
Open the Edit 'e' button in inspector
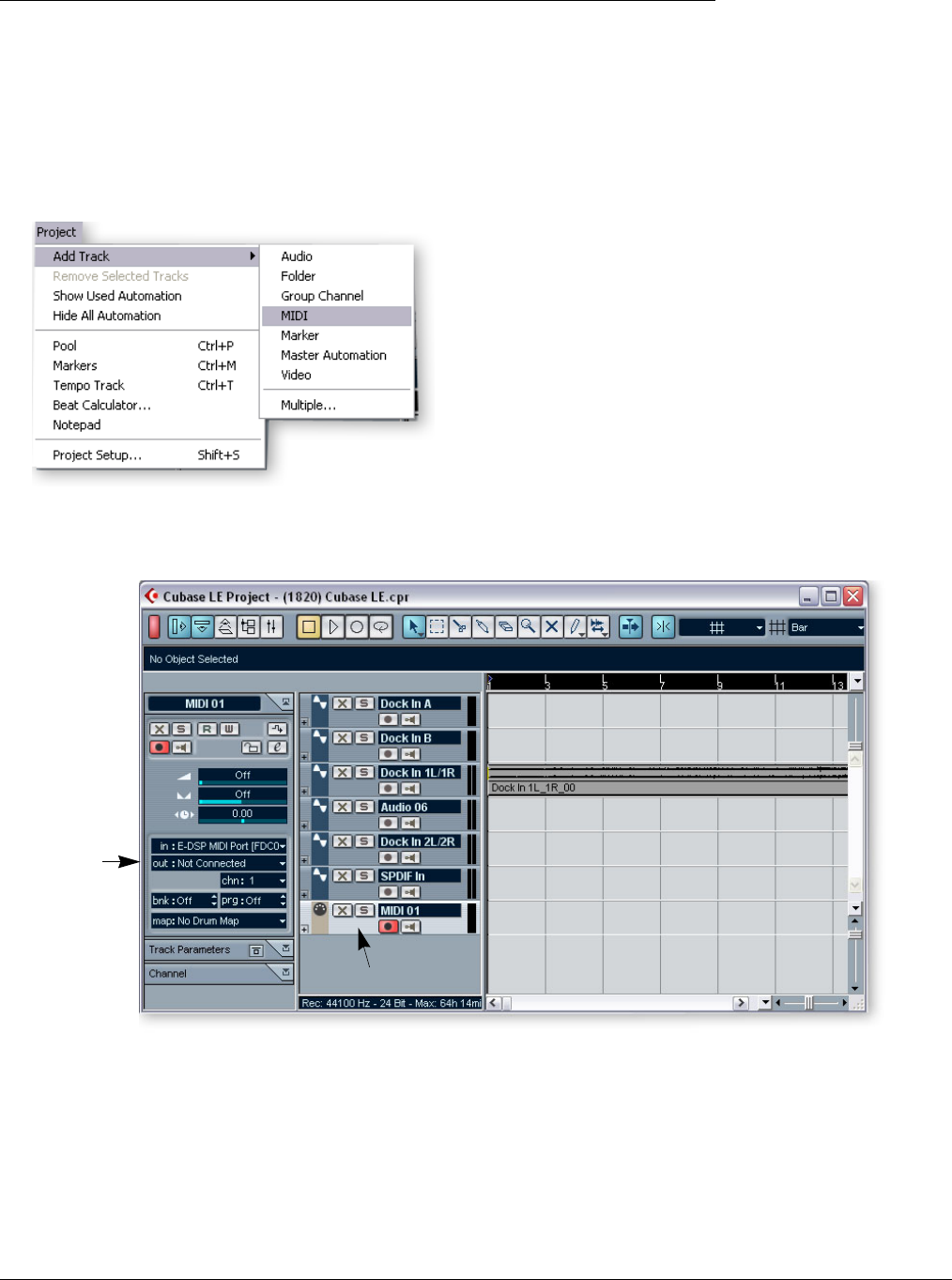tap(277, 748)
